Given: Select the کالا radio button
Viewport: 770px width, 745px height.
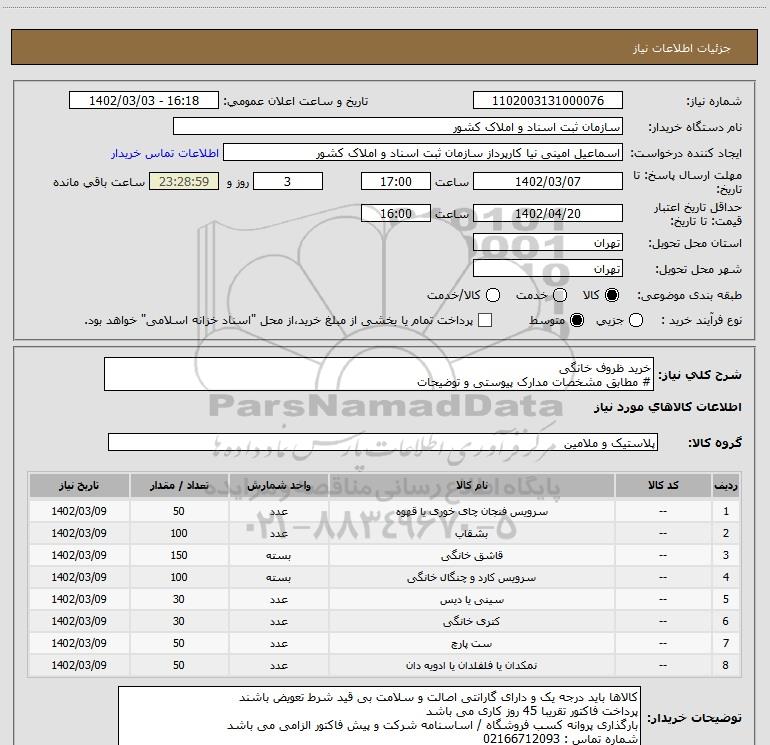Looking at the screenshot, I should [612, 295].
